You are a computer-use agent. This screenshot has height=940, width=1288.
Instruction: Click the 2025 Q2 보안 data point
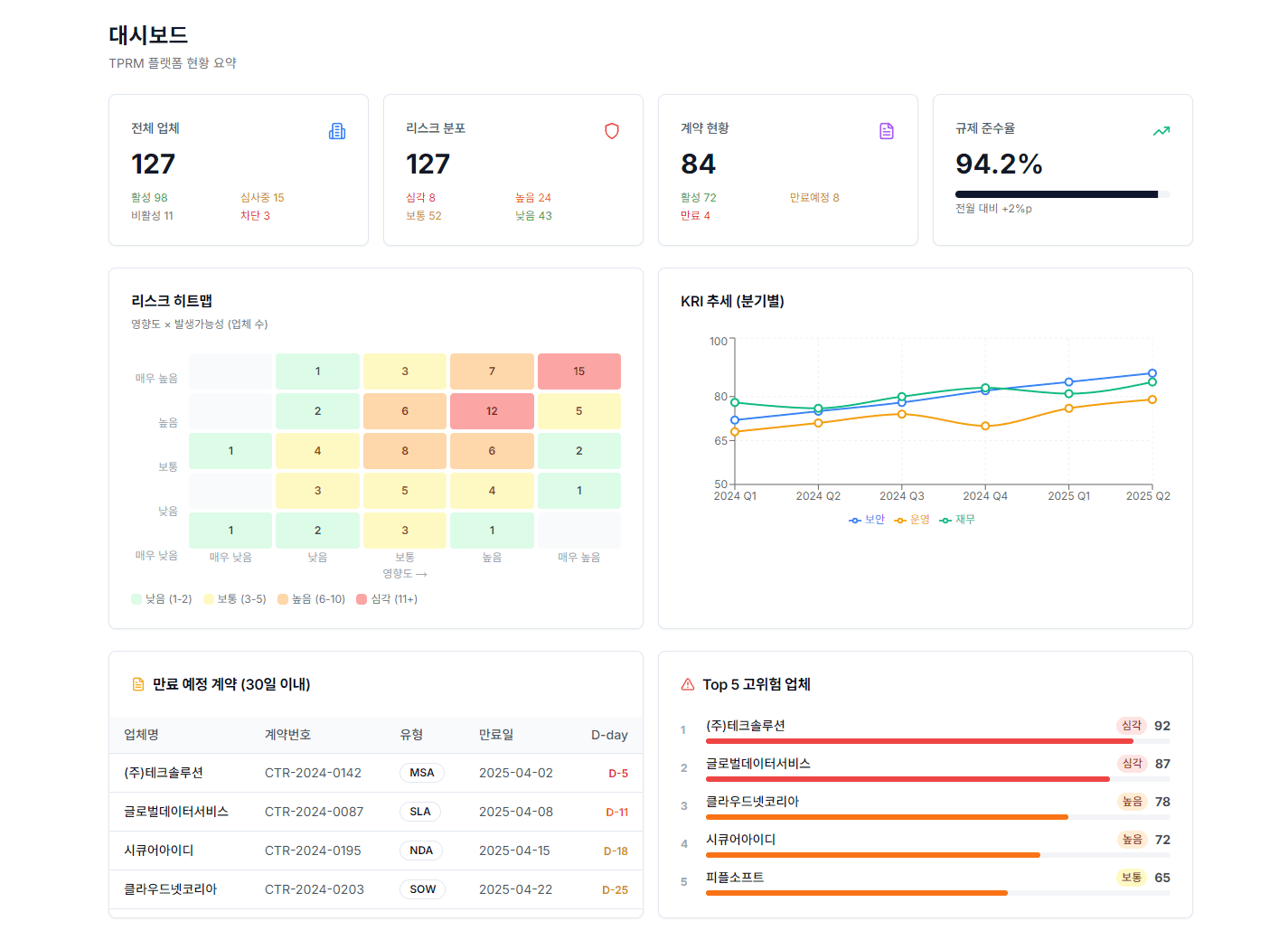pos(1152,373)
